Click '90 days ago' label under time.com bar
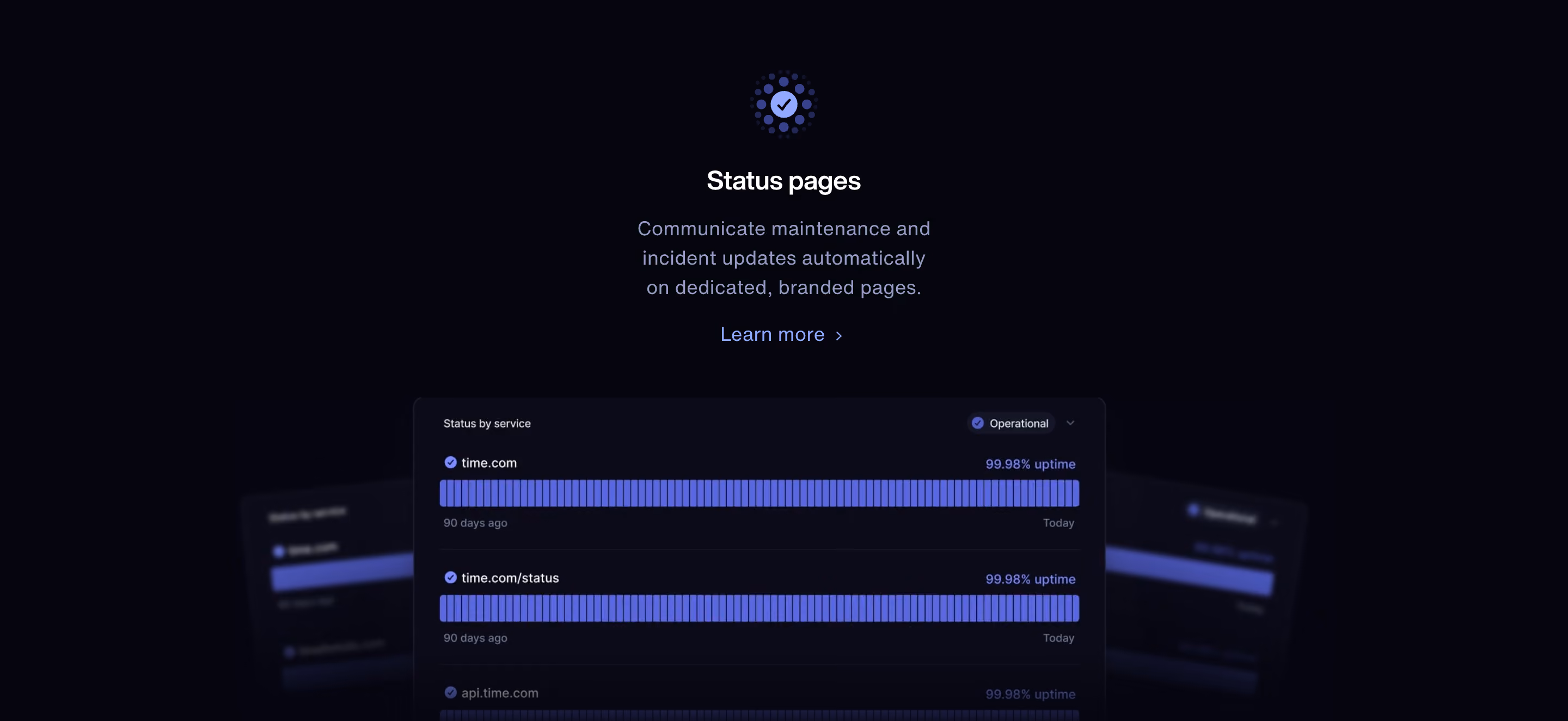The image size is (1568, 721). (x=475, y=523)
